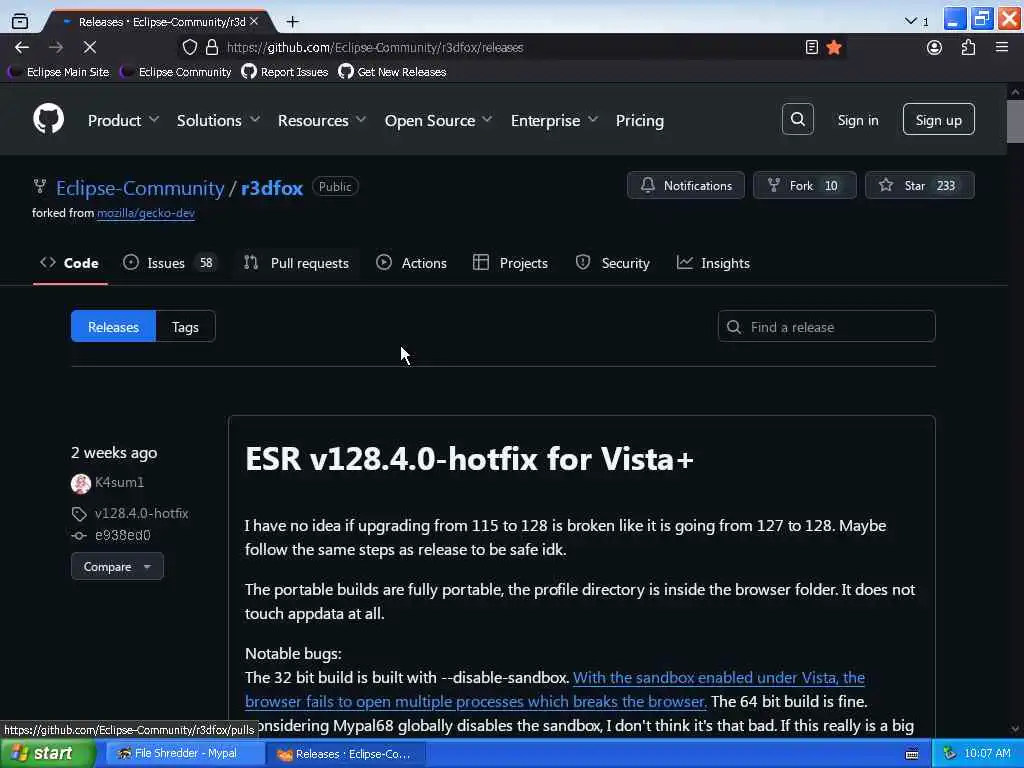Open the sandbox enabled under Vista link

click(555, 690)
